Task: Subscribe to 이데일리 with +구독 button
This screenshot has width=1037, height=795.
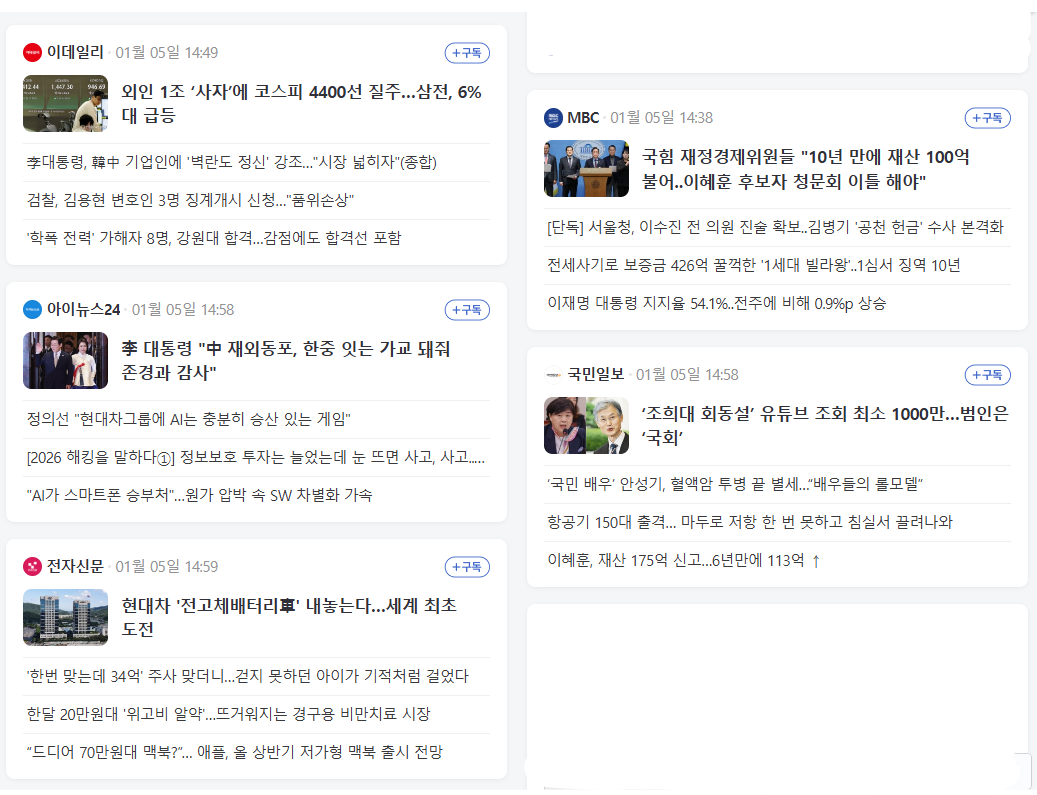Action: 467,53
